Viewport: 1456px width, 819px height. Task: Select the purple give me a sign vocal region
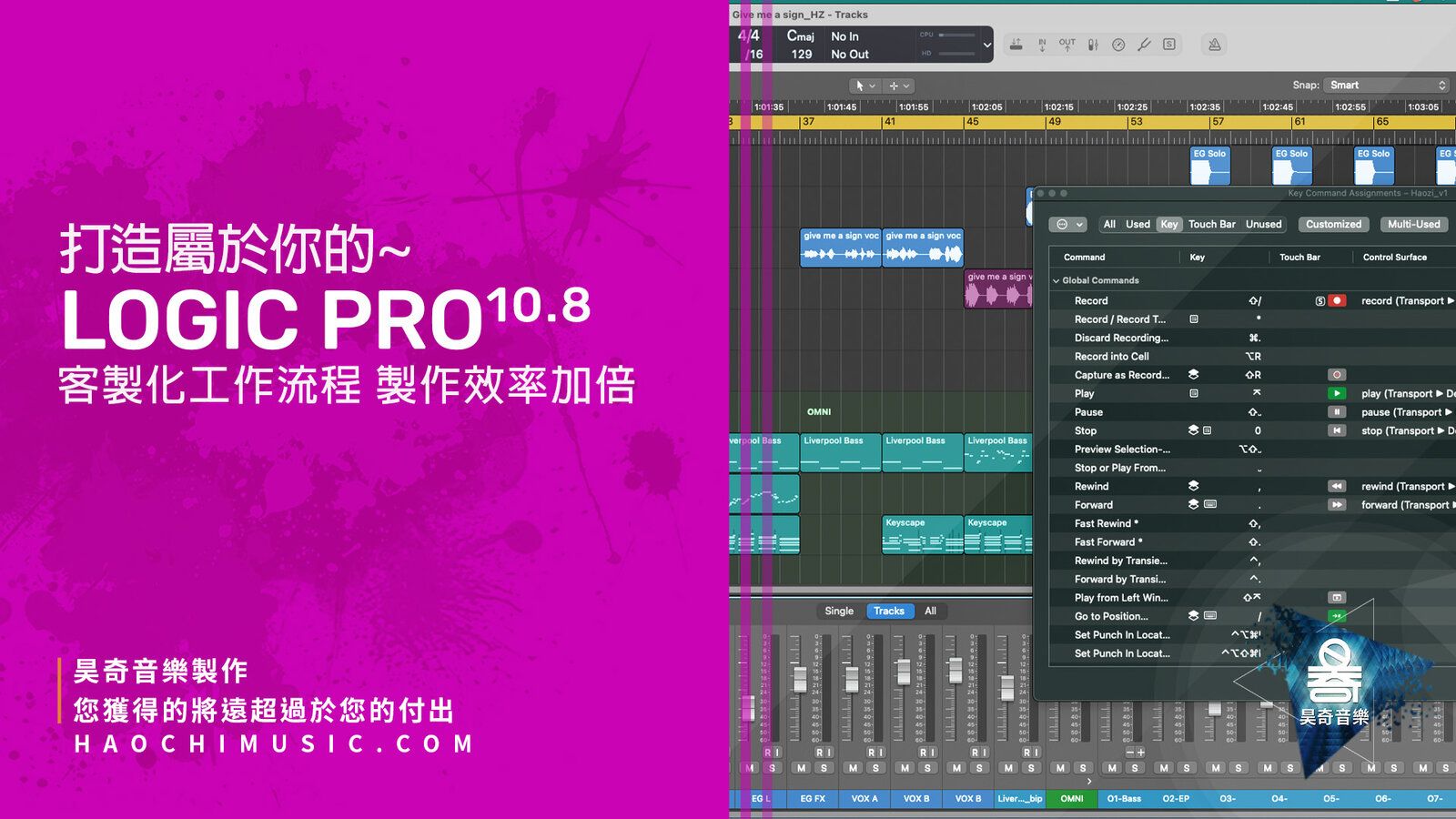point(998,289)
